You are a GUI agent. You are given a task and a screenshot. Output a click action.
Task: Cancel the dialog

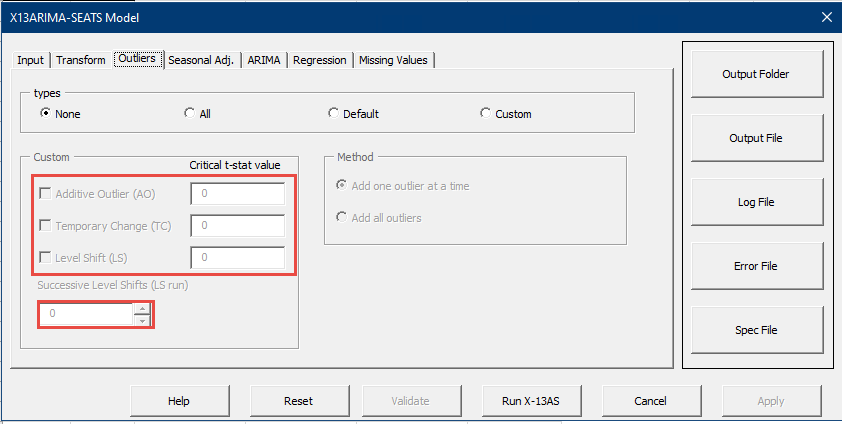tap(651, 401)
